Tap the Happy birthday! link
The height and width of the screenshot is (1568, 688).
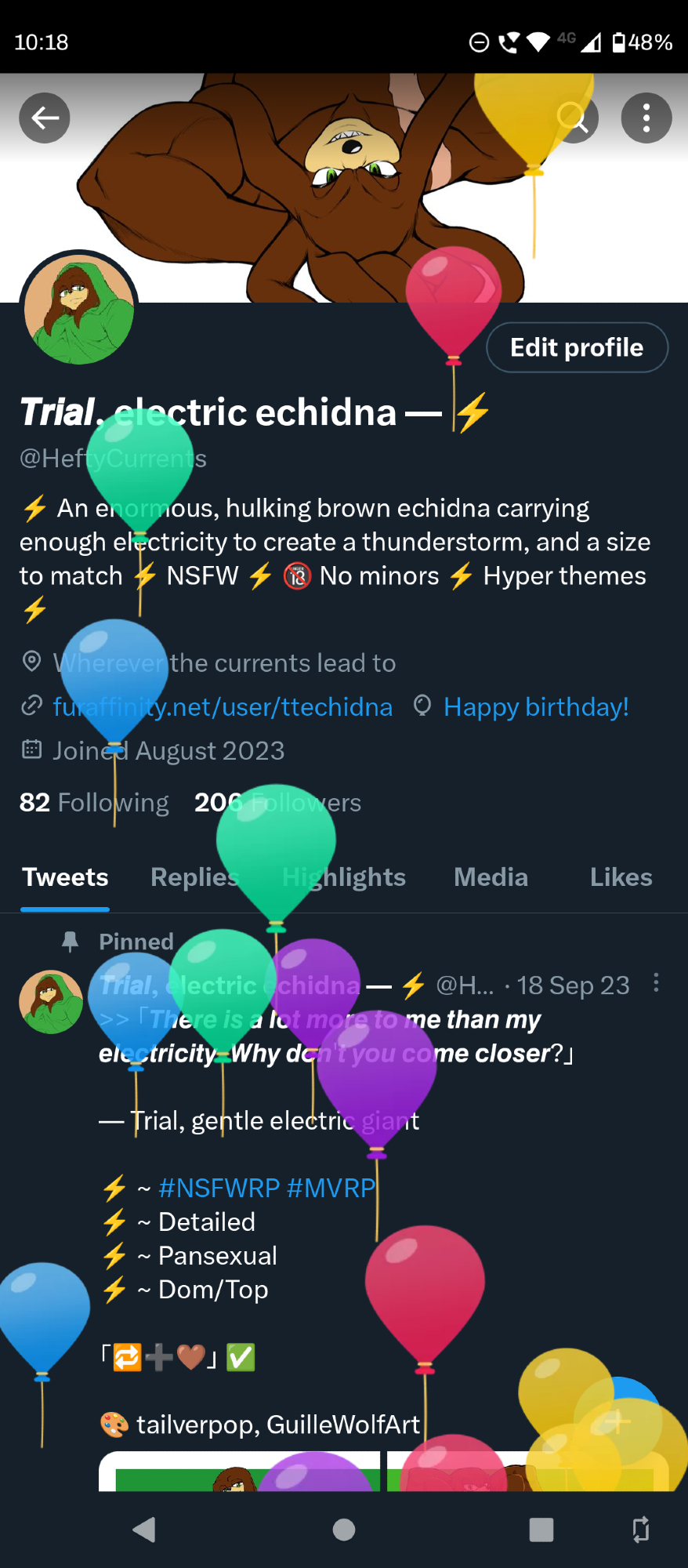(536, 707)
